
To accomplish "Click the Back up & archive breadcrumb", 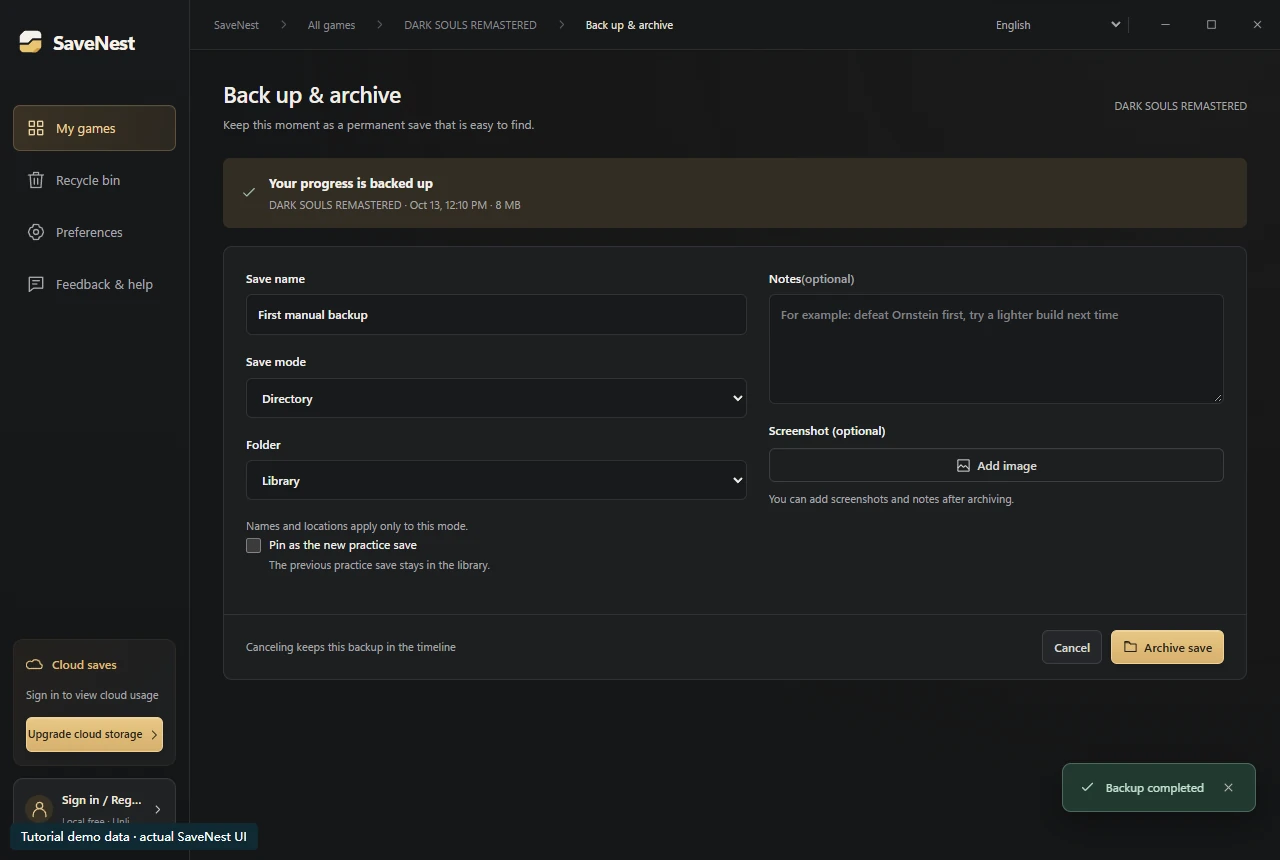I will coord(629,25).
